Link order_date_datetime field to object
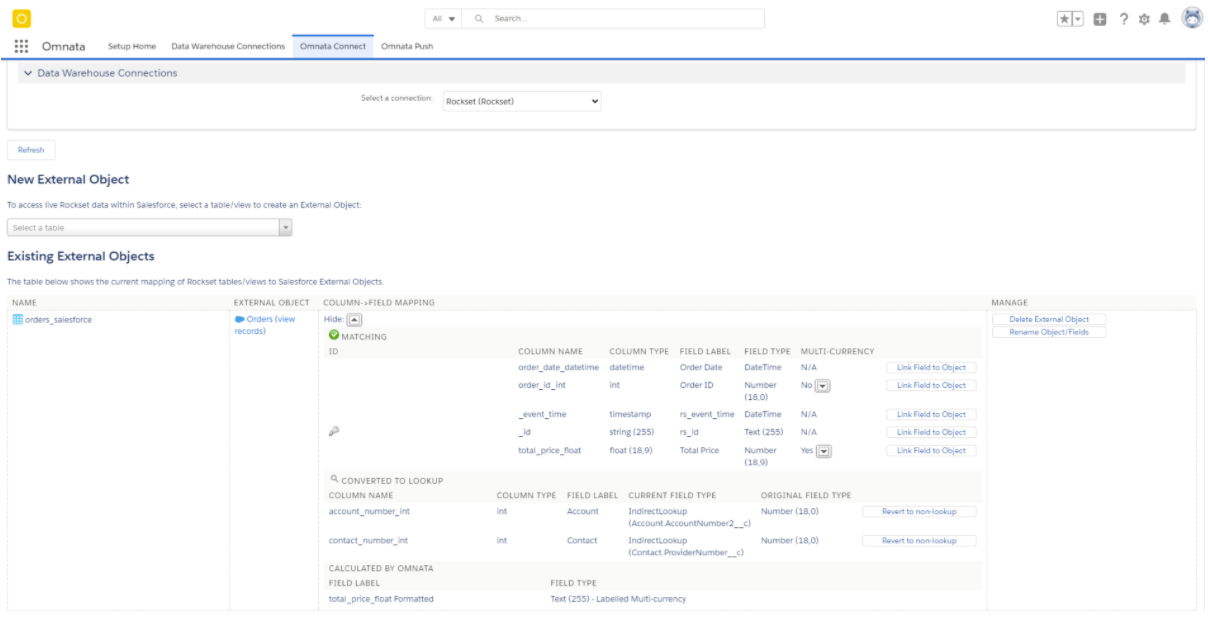The width and height of the screenshot is (1208, 618). tap(931, 368)
